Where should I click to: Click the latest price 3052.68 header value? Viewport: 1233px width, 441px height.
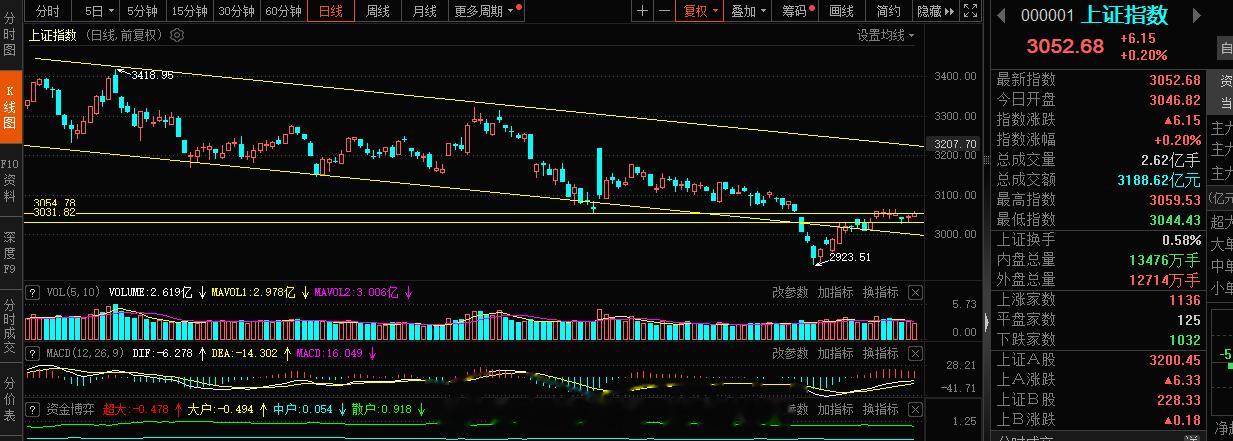(1065, 46)
